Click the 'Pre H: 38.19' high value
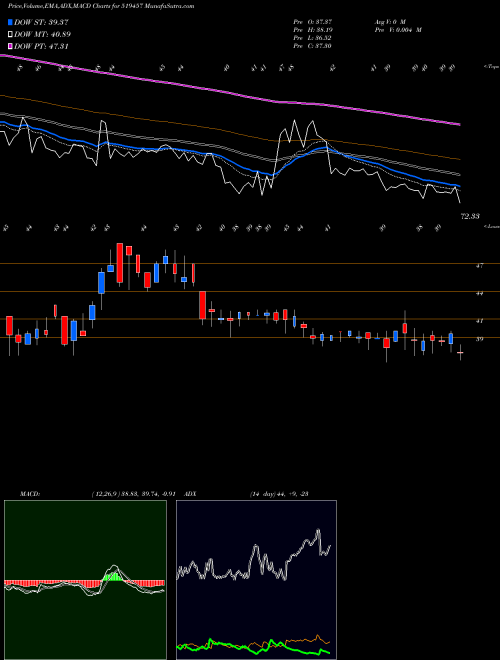This screenshot has width=500, height=660. [312, 30]
